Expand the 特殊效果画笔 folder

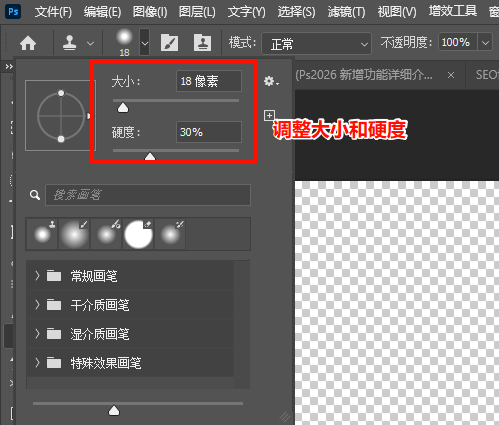37,362
